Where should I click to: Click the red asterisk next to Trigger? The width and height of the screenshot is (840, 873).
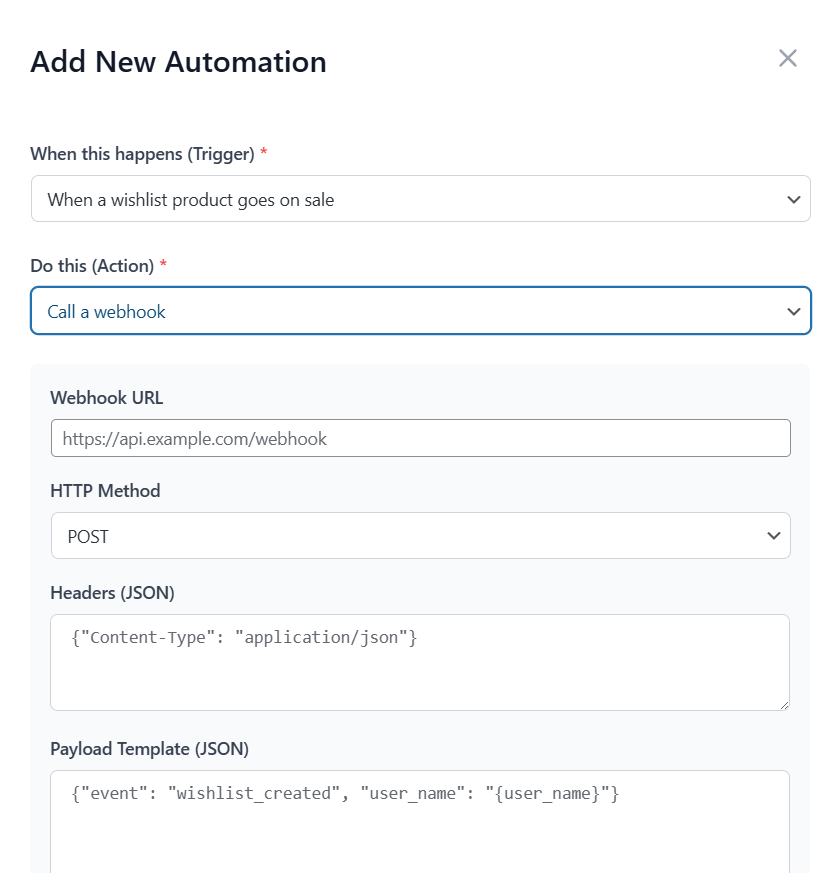pyautogui.click(x=263, y=153)
